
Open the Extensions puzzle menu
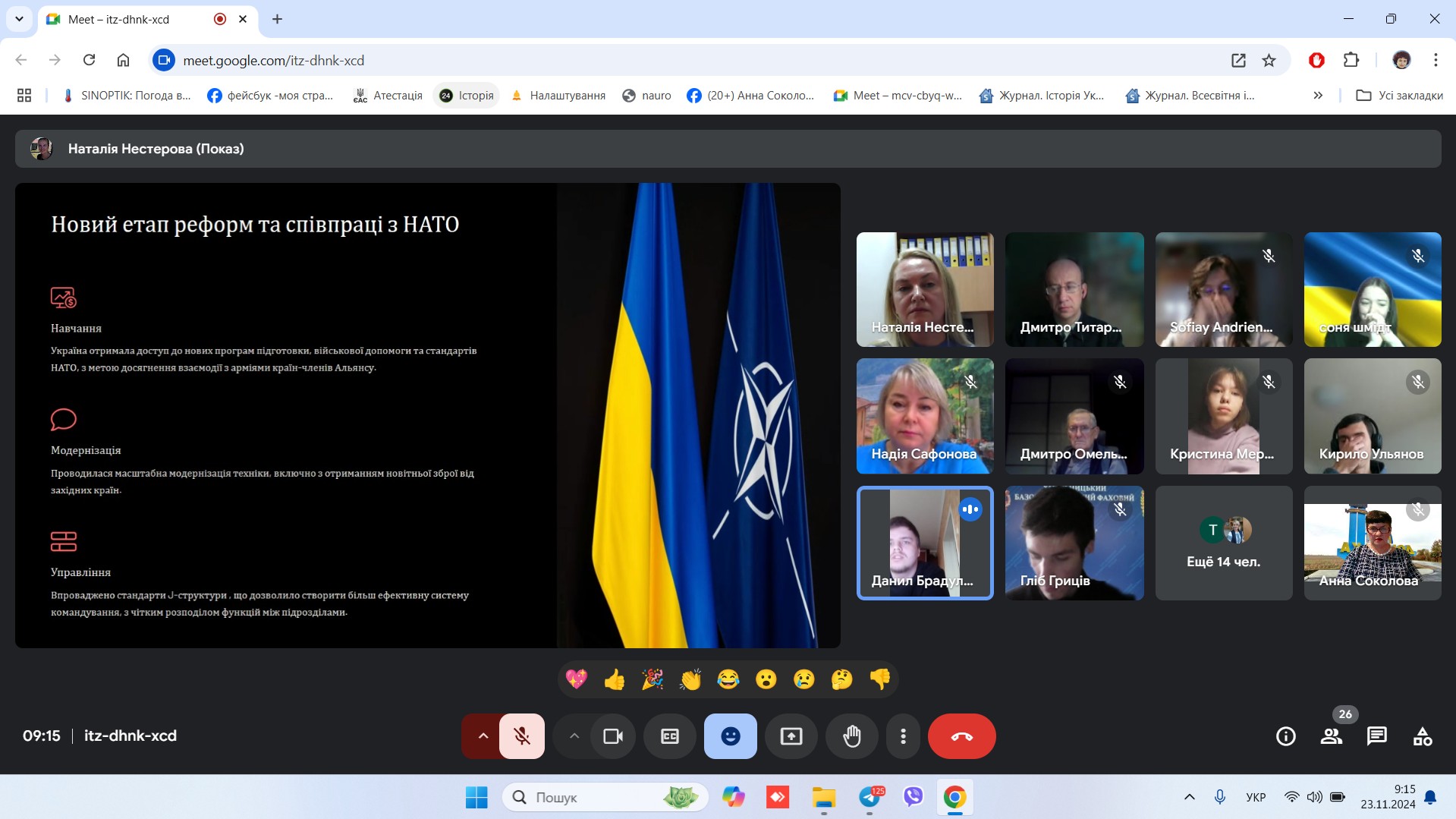pyautogui.click(x=1351, y=60)
